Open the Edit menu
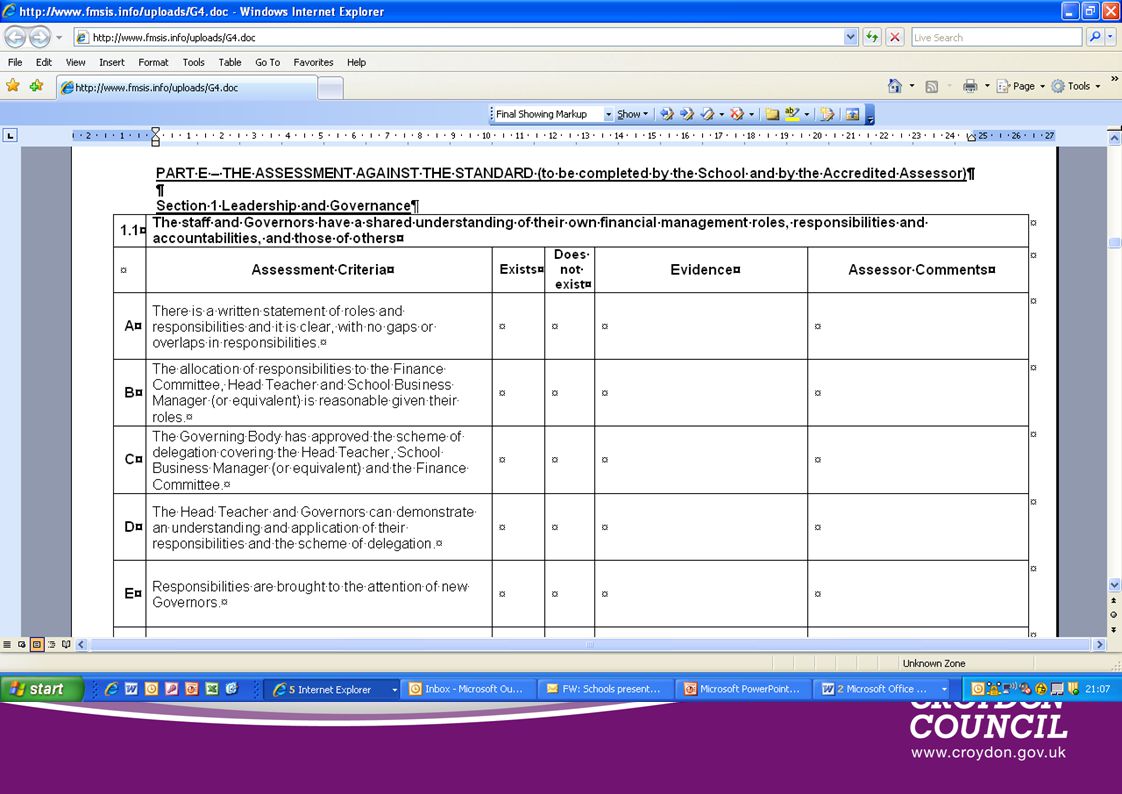This screenshot has width=1122, height=794. pyautogui.click(x=44, y=62)
